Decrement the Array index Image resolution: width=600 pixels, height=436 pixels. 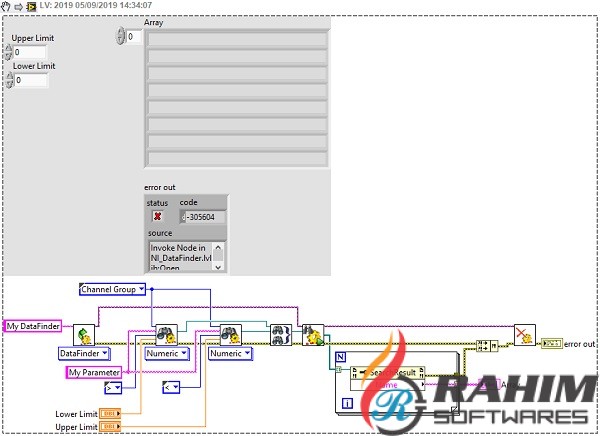point(121,41)
